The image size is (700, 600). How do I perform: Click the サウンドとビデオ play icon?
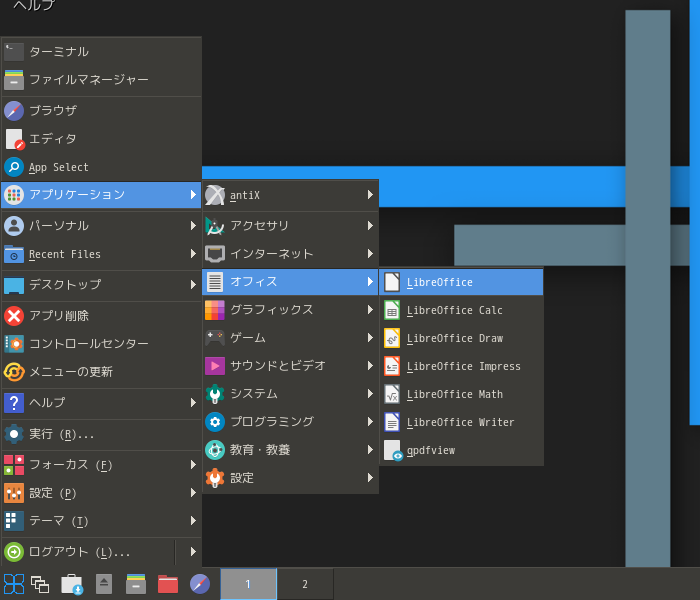215,366
